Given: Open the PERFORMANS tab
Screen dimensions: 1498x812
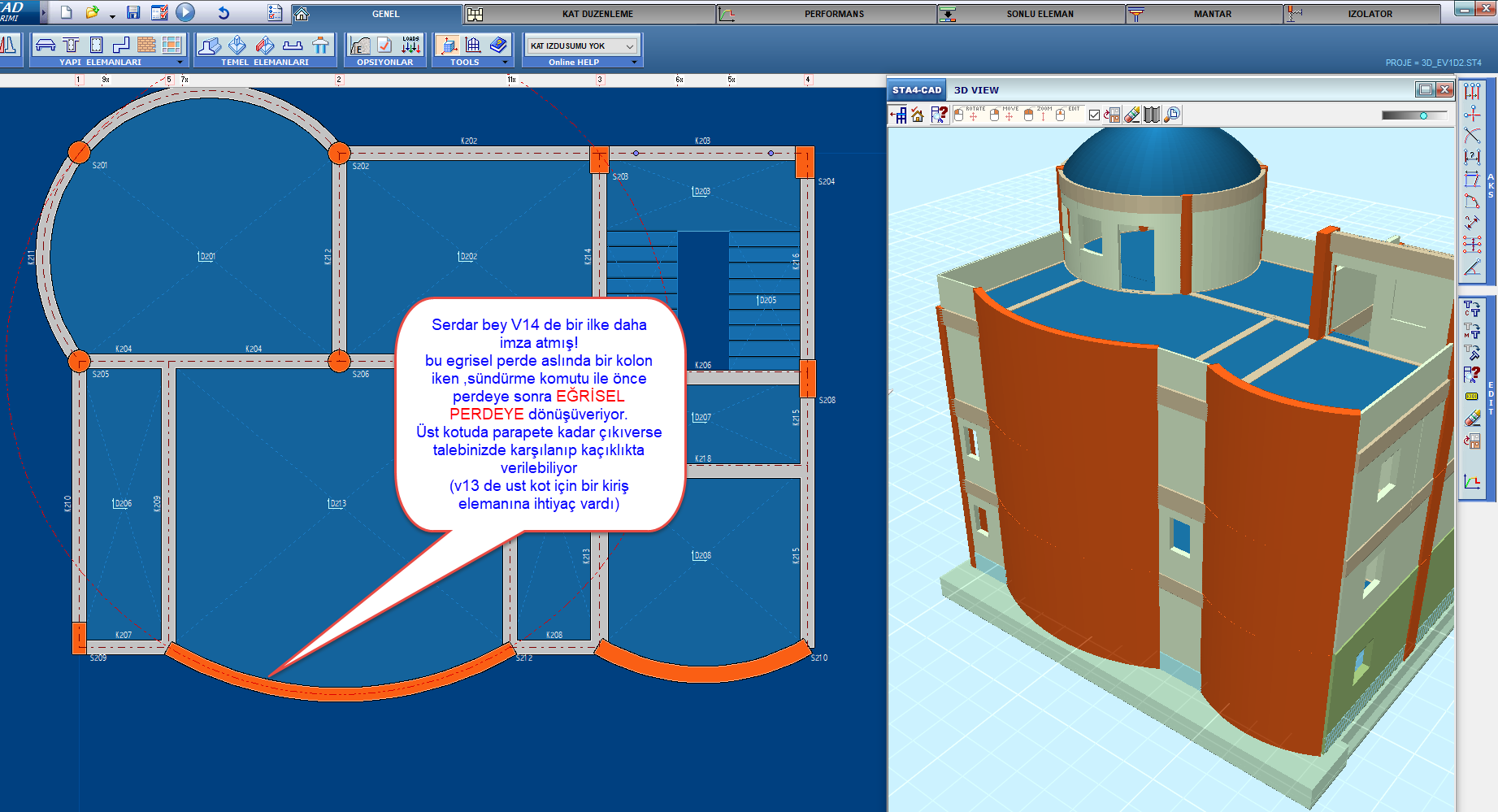Looking at the screenshot, I should click(x=834, y=14).
